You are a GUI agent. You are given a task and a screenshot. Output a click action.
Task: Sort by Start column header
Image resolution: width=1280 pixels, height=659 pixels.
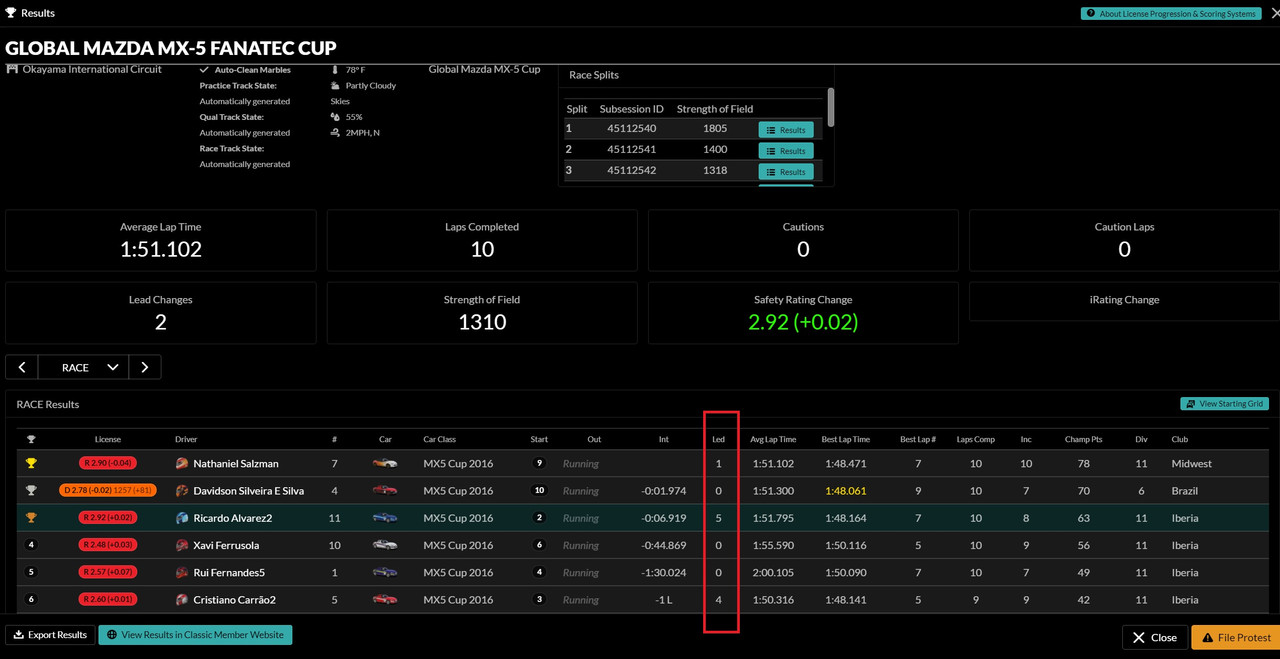539,439
